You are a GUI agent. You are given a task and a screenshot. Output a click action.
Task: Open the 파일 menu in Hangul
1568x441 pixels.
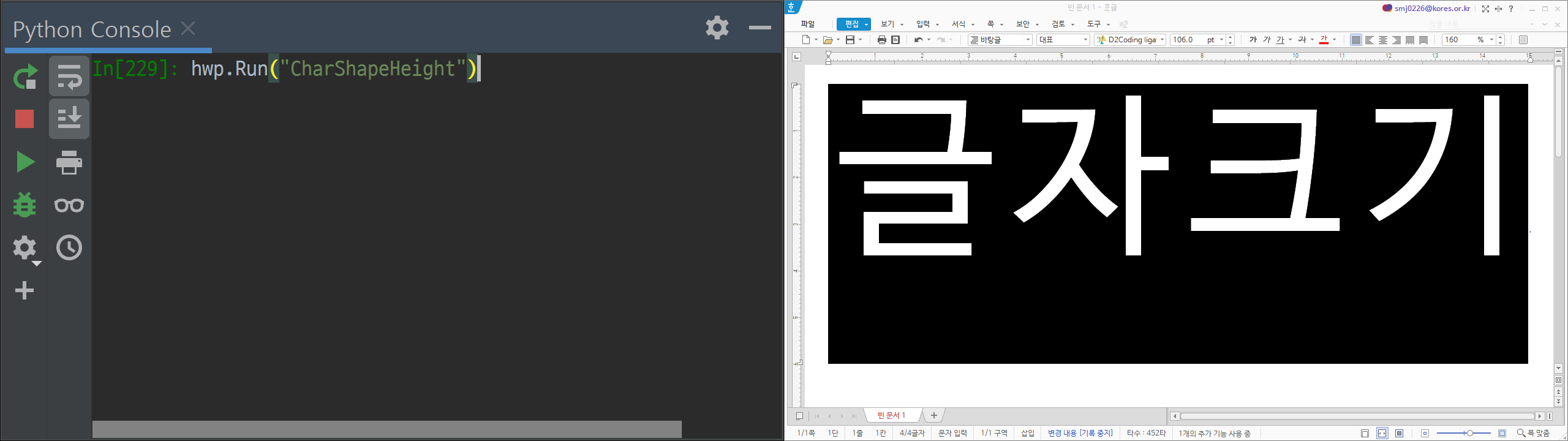click(808, 24)
